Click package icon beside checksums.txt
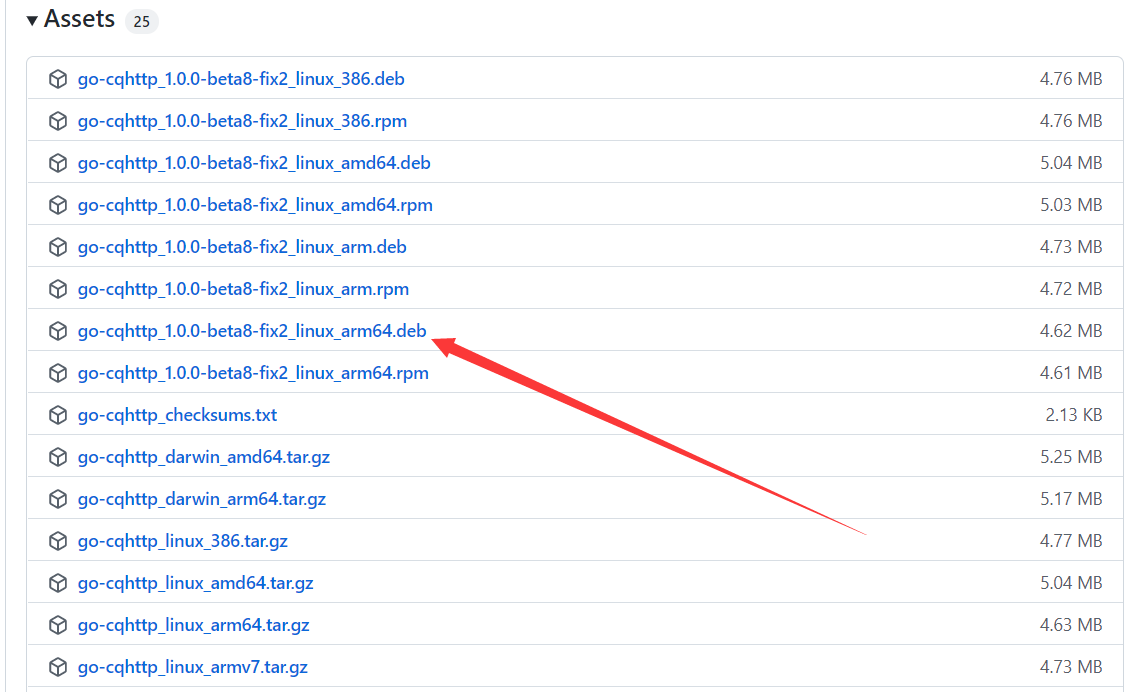 pyautogui.click(x=58, y=415)
